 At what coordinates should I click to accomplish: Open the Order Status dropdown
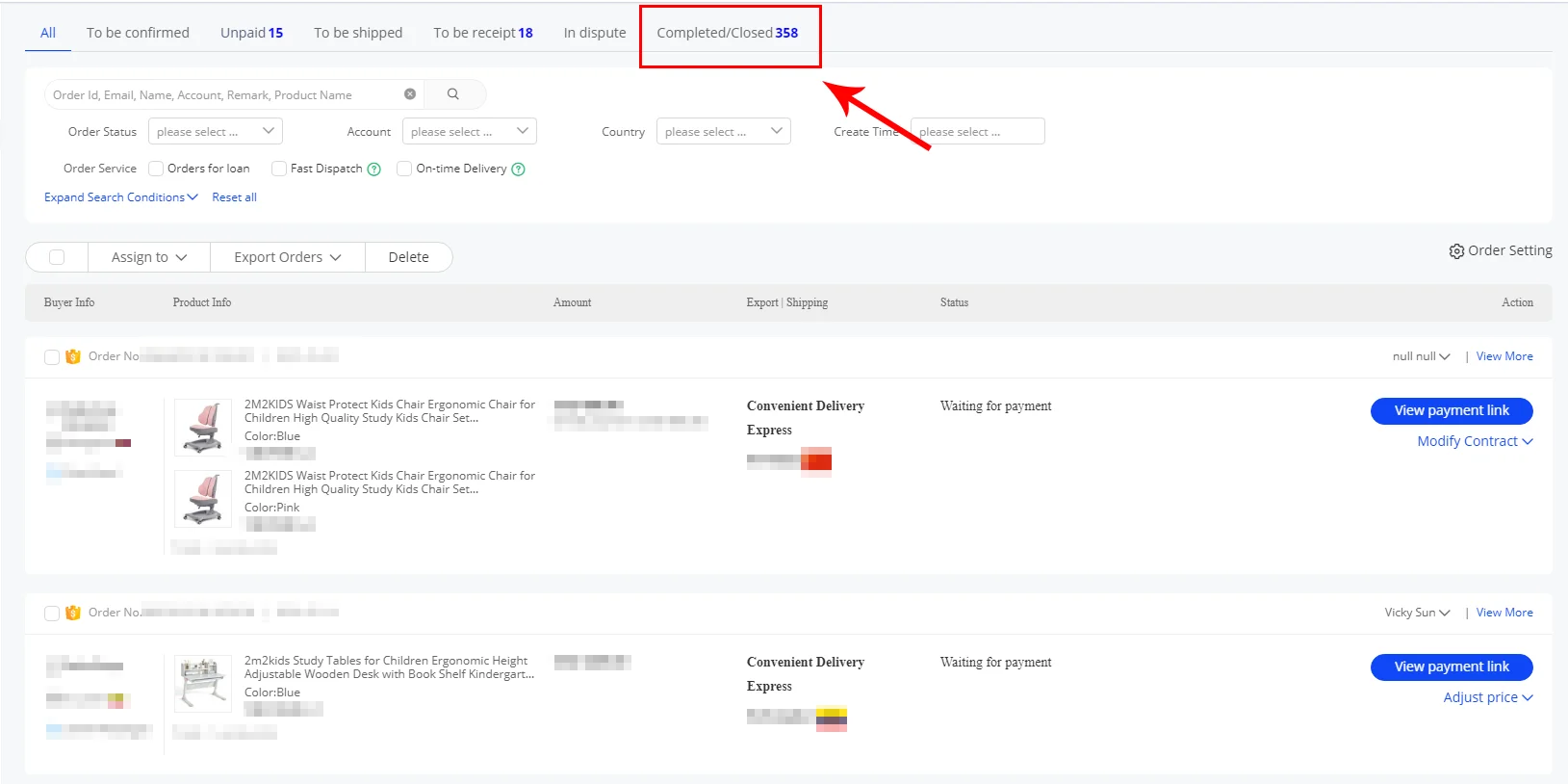point(215,132)
